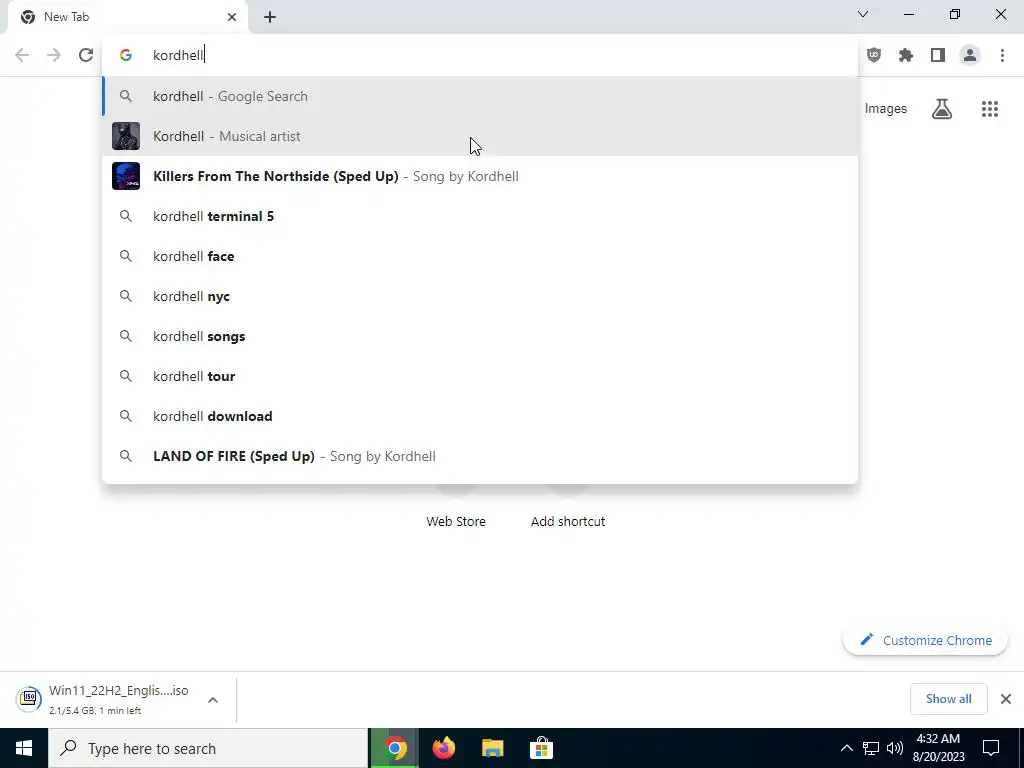Click the Killers From The Northside thumbnail
Image resolution: width=1024 pixels, height=768 pixels.
tap(126, 176)
